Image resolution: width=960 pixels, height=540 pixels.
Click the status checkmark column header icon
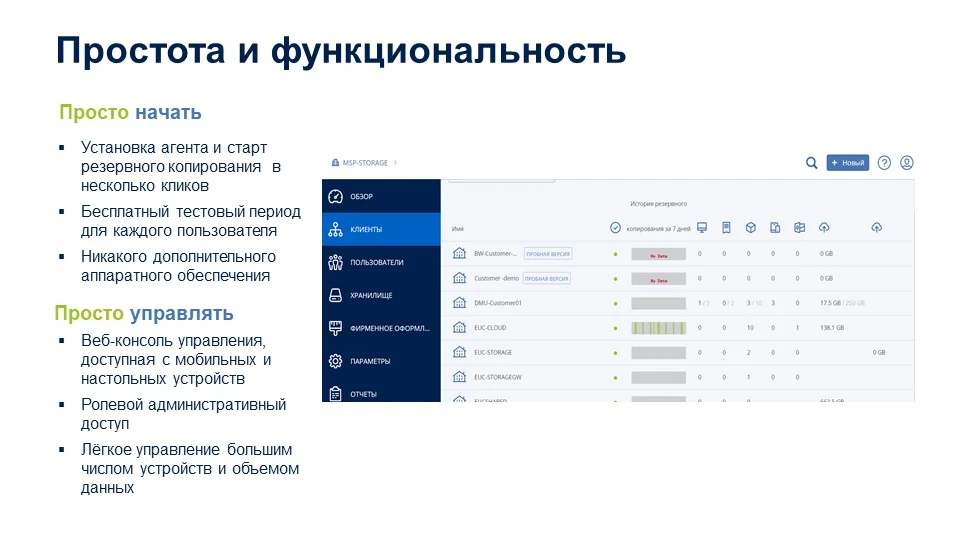615,228
